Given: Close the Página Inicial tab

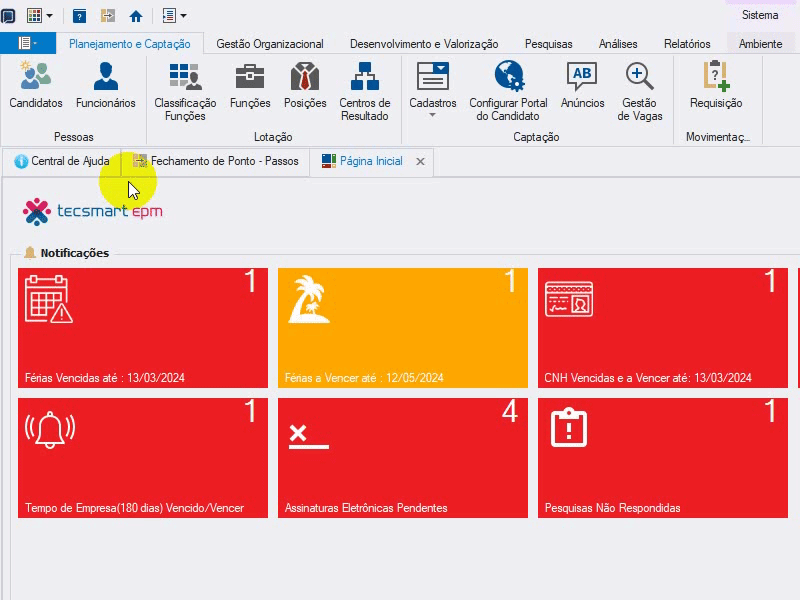Looking at the screenshot, I should pyautogui.click(x=420, y=162).
